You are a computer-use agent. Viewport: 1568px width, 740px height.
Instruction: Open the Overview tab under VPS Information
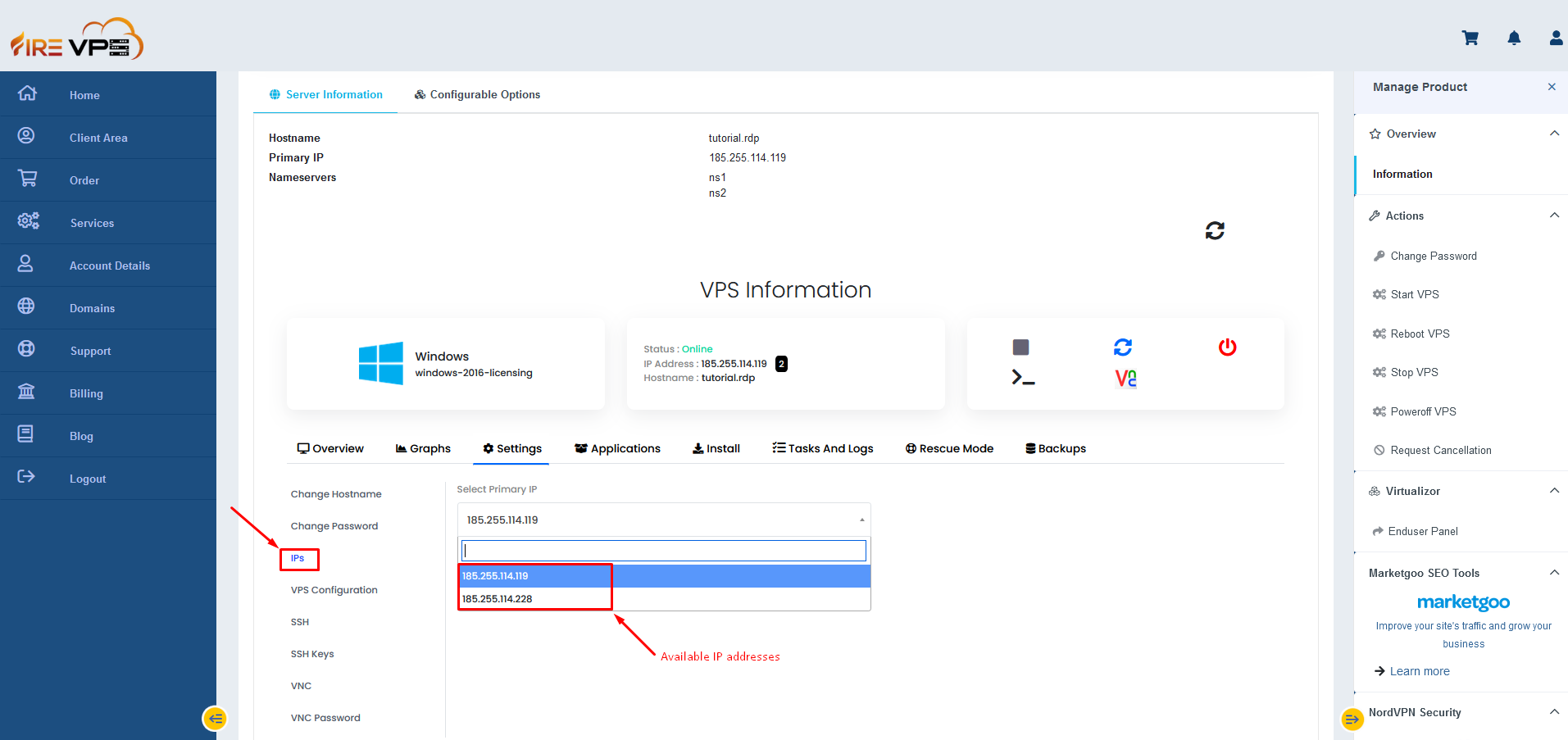(330, 448)
